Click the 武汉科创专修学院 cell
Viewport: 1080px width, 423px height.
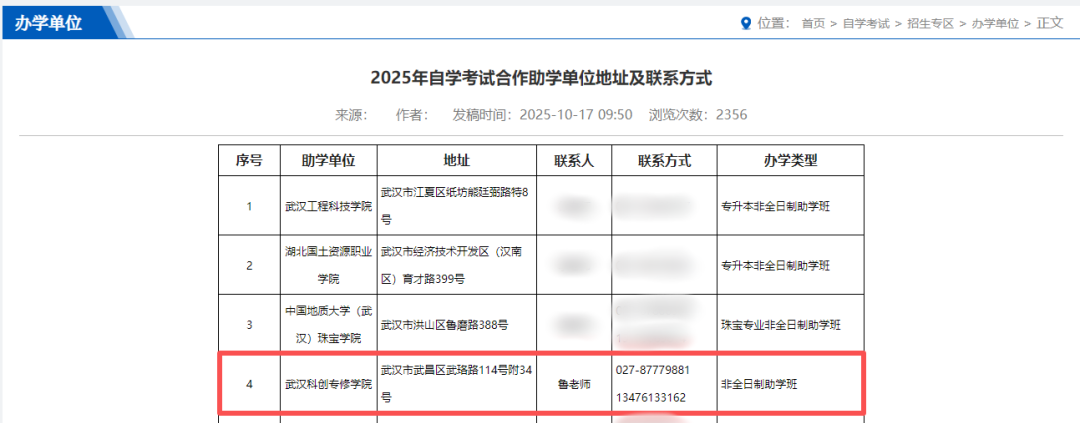pyautogui.click(x=329, y=384)
